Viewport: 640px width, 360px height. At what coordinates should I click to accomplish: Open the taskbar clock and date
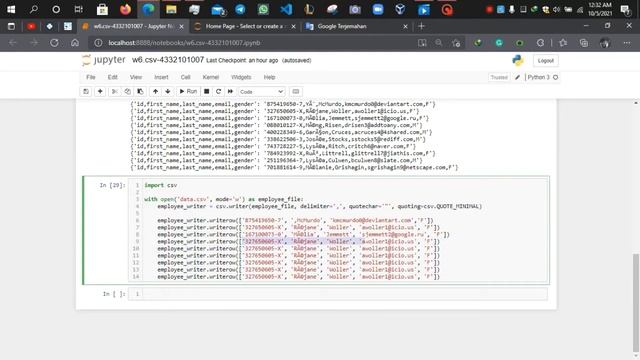[x=600, y=9]
